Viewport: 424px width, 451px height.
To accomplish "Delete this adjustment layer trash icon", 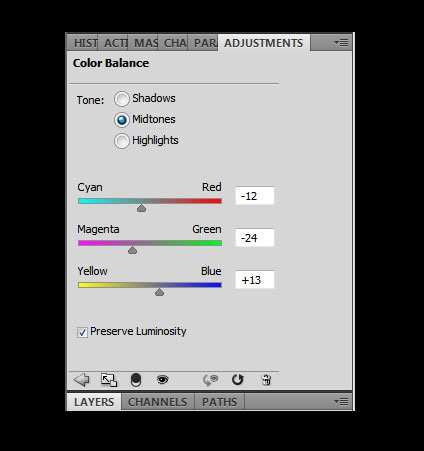I will [x=266, y=380].
